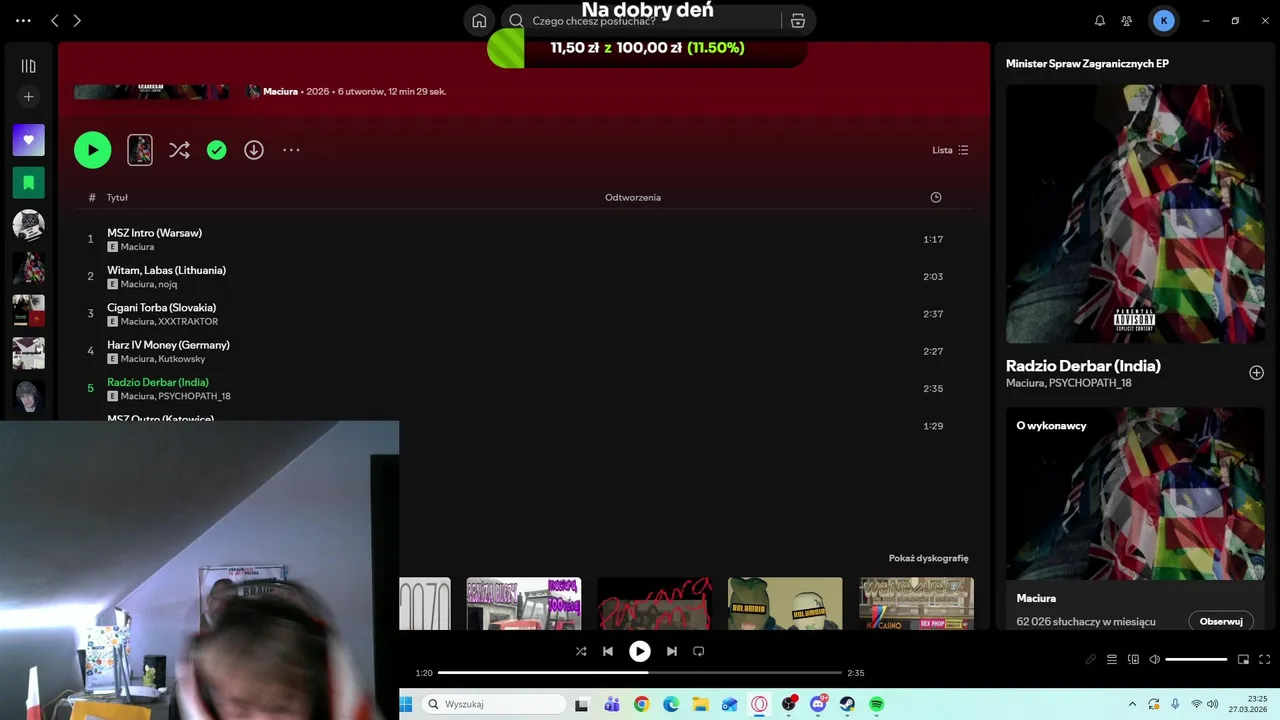Open the three-dot app menu at top left
Screen dimensions: 1280x720
coord(23,20)
